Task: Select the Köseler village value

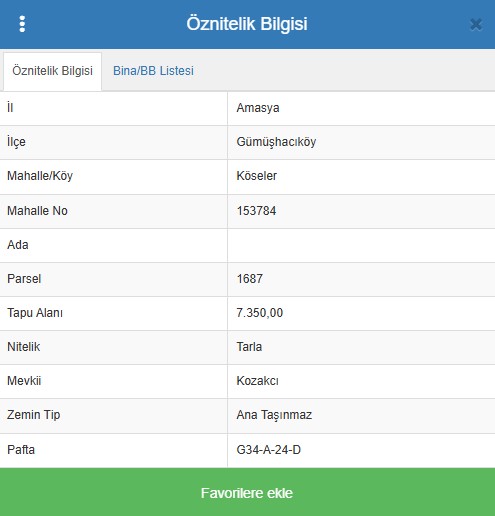Action: click(x=256, y=176)
